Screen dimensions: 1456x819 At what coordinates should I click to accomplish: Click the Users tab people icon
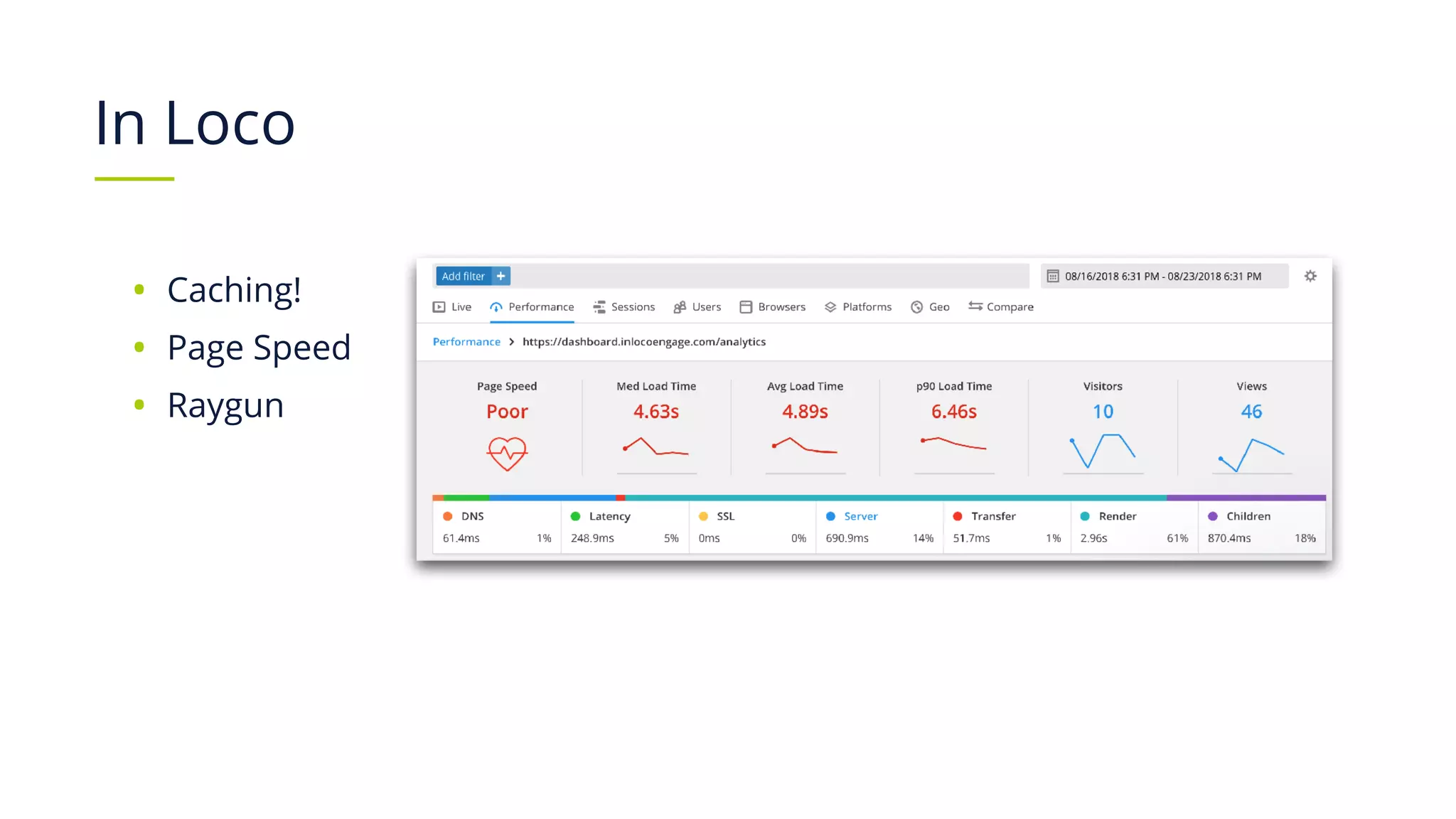pos(680,307)
